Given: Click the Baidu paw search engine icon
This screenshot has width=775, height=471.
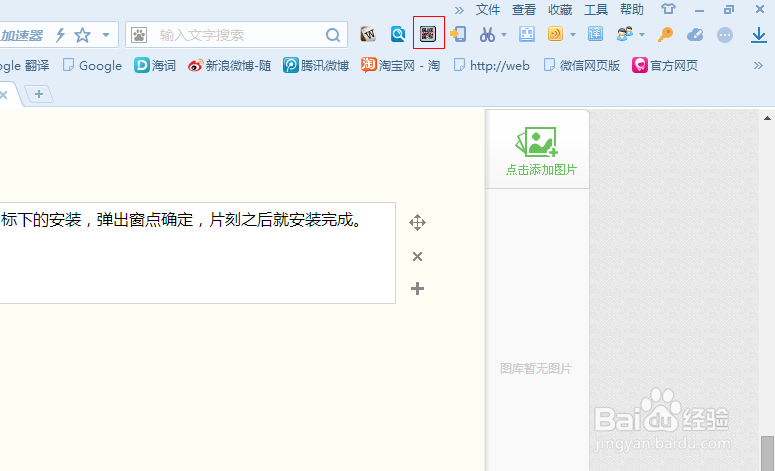Looking at the screenshot, I should pyautogui.click(x=138, y=35).
